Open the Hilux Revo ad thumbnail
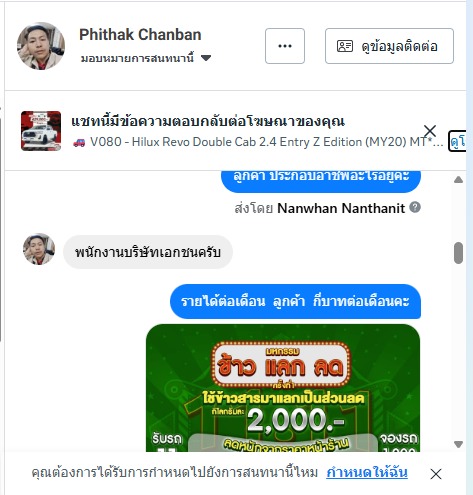The image size is (473, 495). click(x=41, y=131)
